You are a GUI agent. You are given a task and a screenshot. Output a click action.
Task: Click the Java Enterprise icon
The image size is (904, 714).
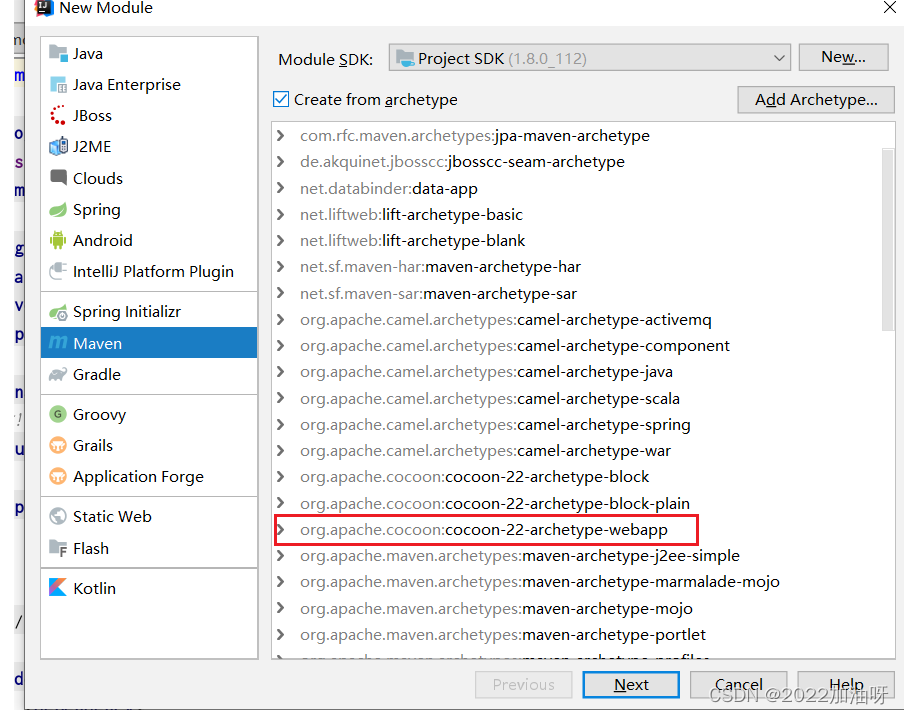point(58,85)
